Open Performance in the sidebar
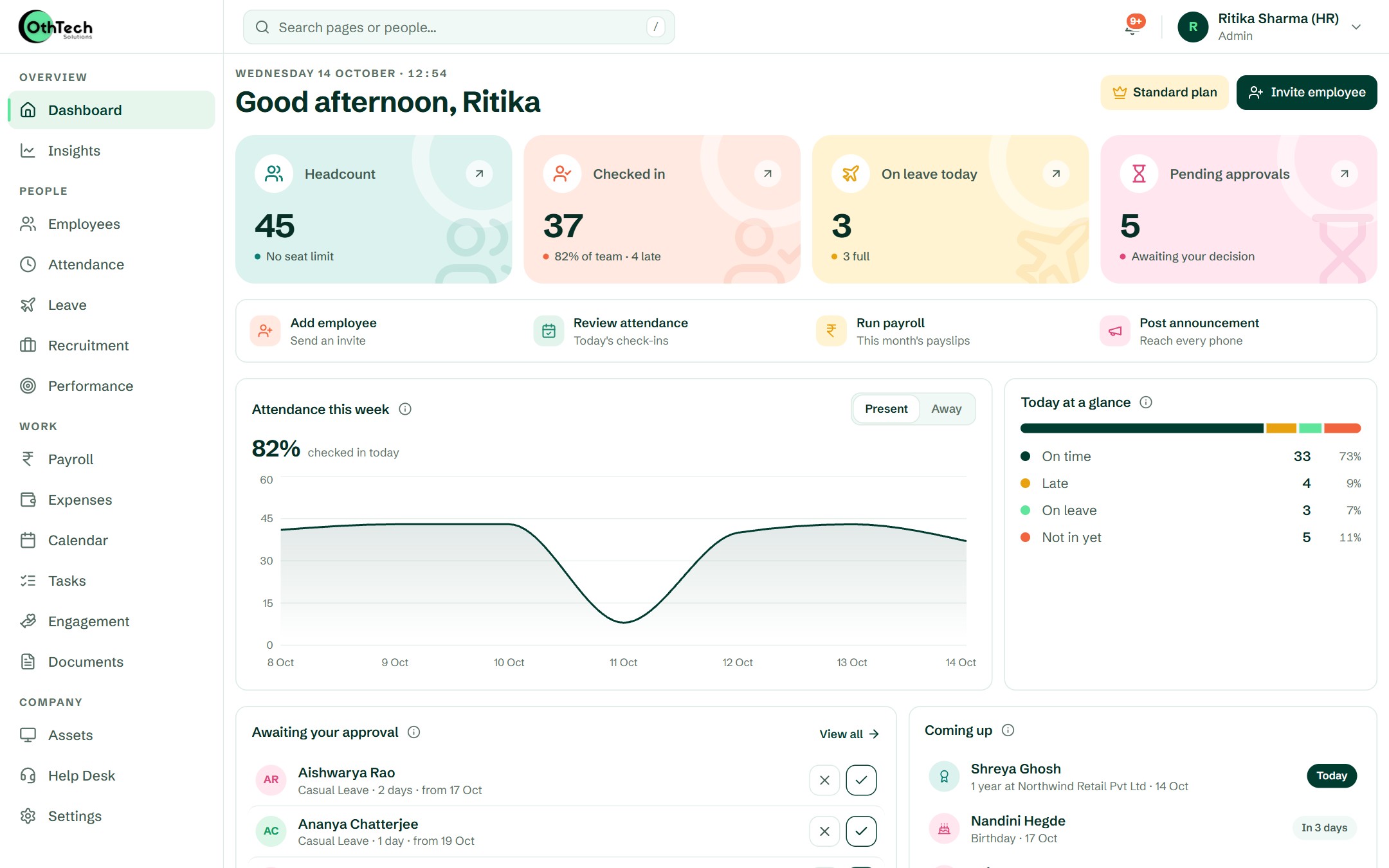Screen dimensions: 1389x868 click(x=111, y=386)
